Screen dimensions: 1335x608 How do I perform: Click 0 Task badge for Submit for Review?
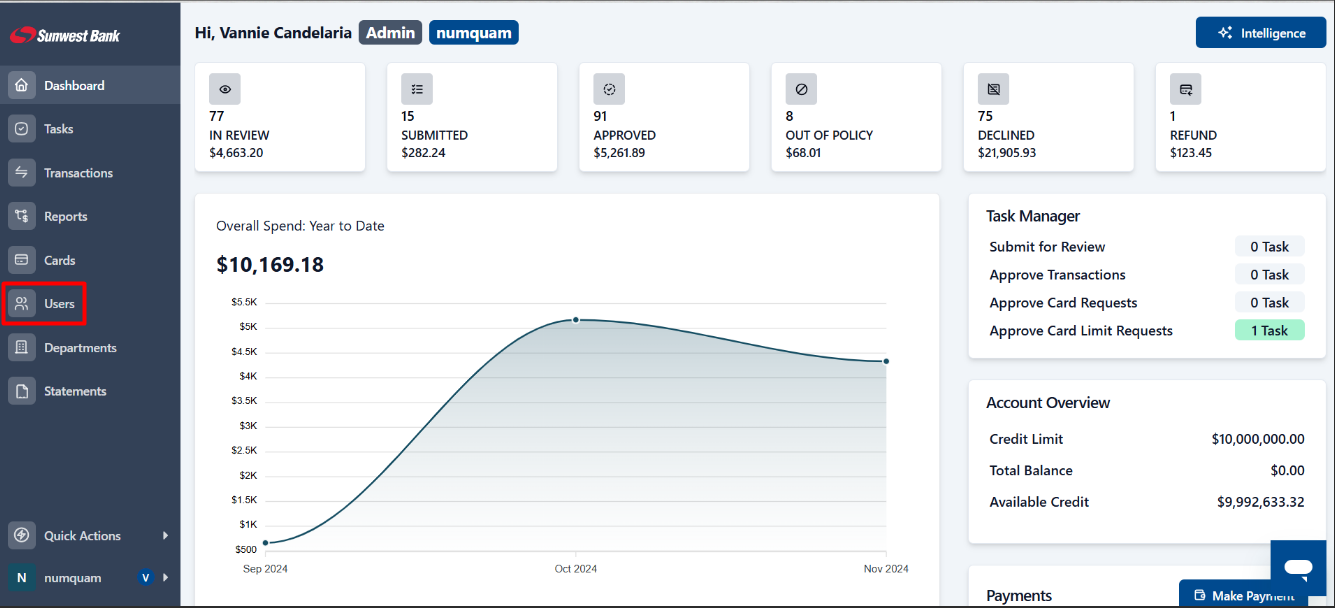[1270, 246]
